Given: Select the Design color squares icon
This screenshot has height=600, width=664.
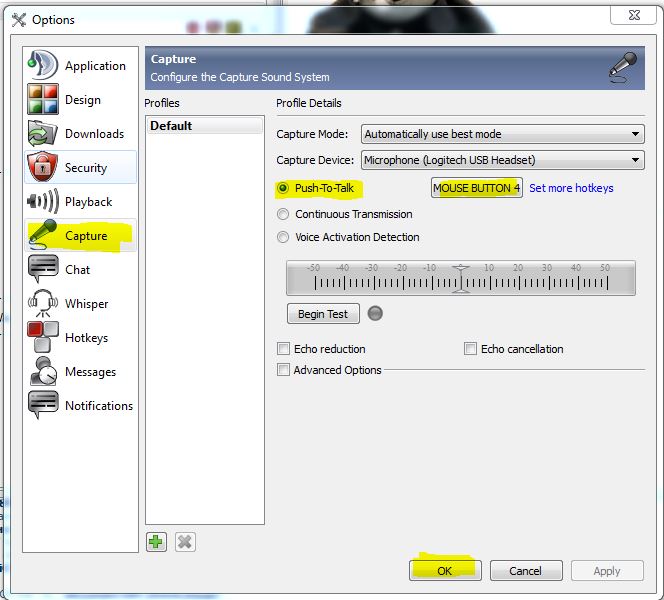Looking at the screenshot, I should pyautogui.click(x=42, y=99).
